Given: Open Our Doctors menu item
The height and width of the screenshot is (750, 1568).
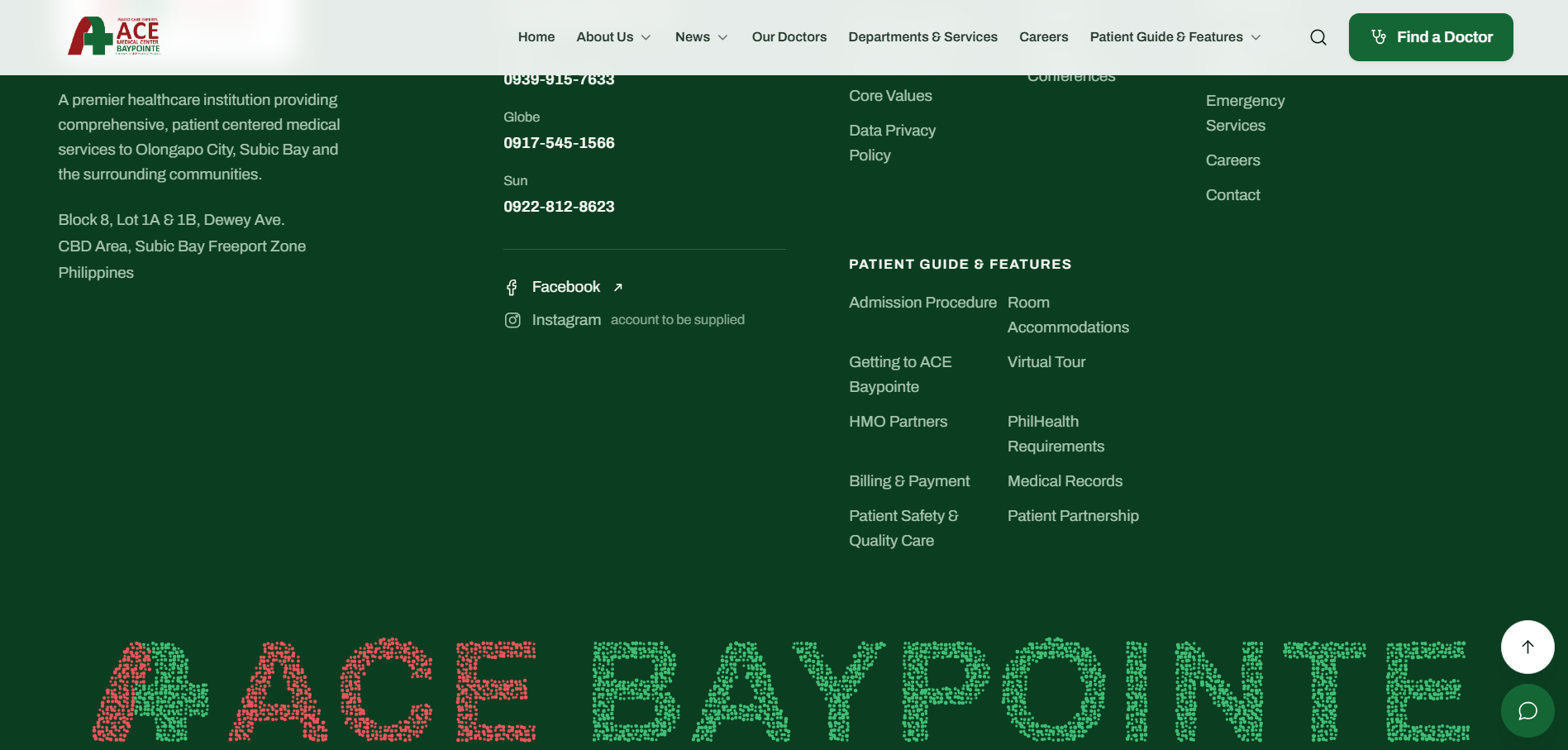Looking at the screenshot, I should pyautogui.click(x=789, y=37).
